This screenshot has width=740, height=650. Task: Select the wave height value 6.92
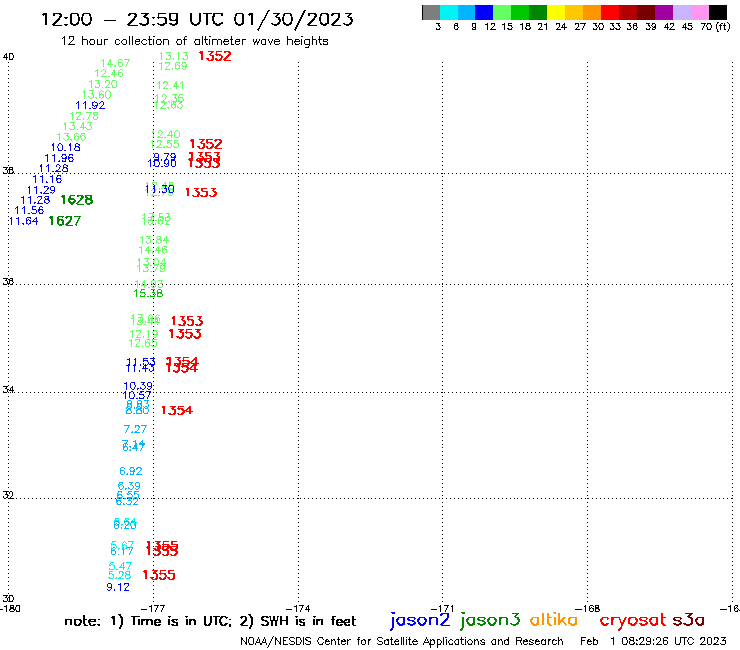coord(131,471)
